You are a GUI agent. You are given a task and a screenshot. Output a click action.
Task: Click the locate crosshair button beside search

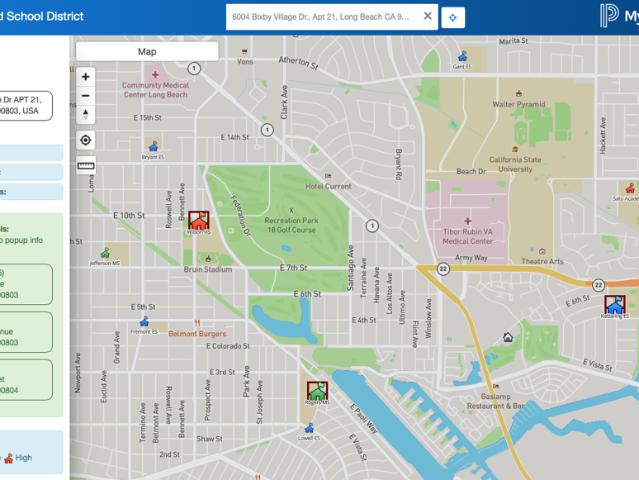454,17
